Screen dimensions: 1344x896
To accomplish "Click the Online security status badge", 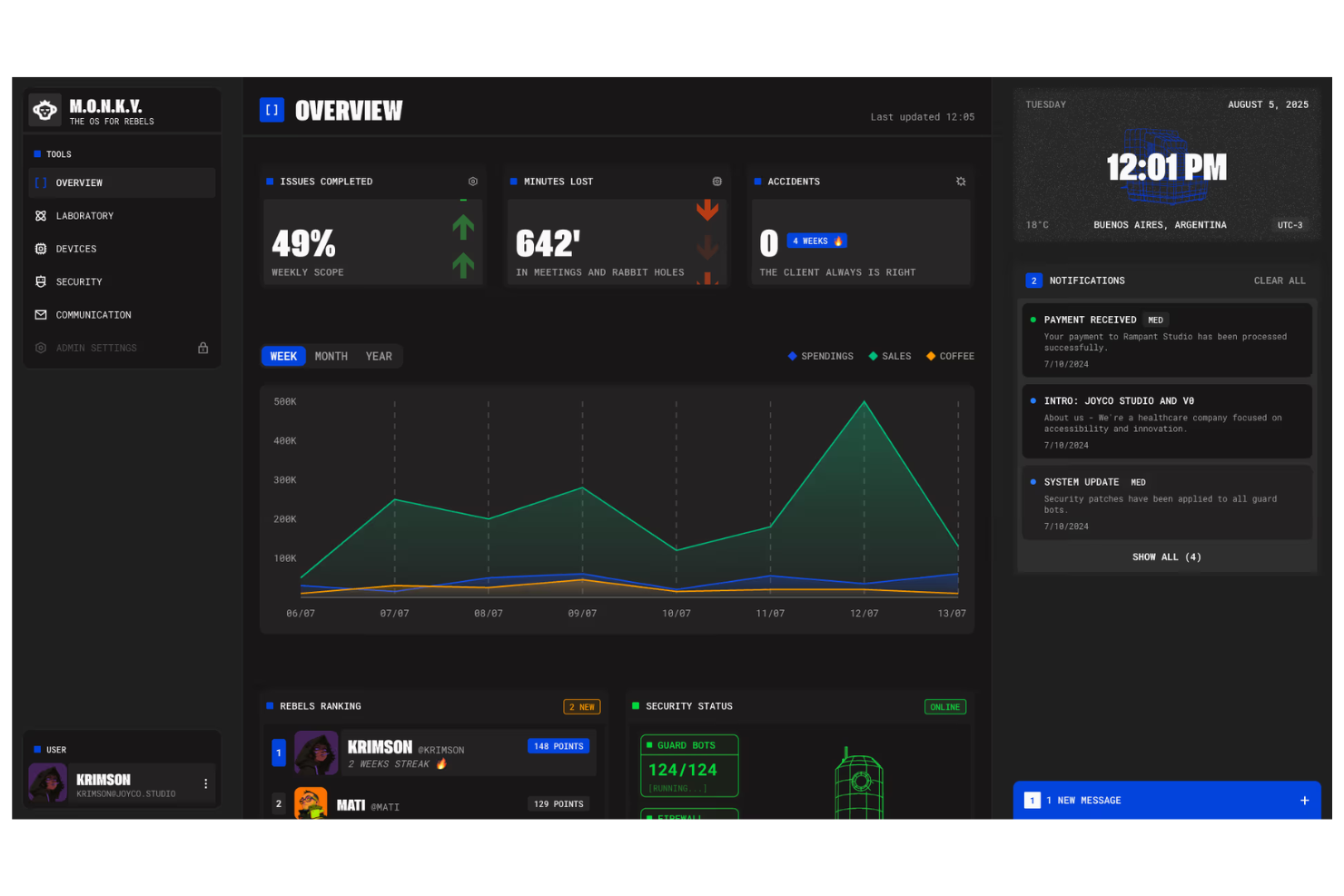I will tap(945, 707).
